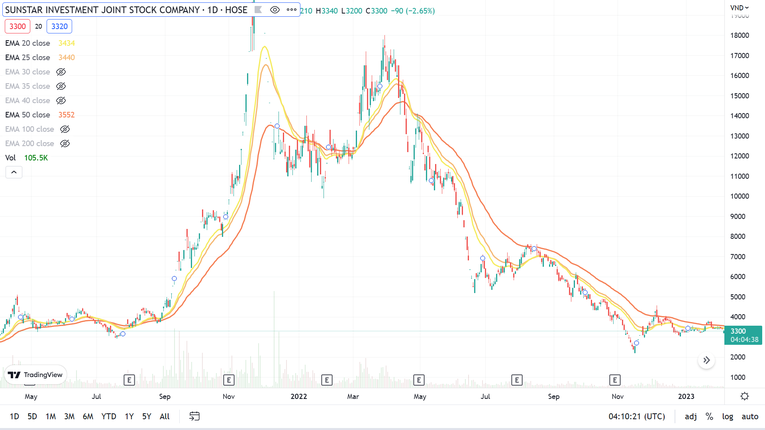Viewport: 765px width, 430px height.
Task: Click the 18000 price axis label
Action: point(740,36)
